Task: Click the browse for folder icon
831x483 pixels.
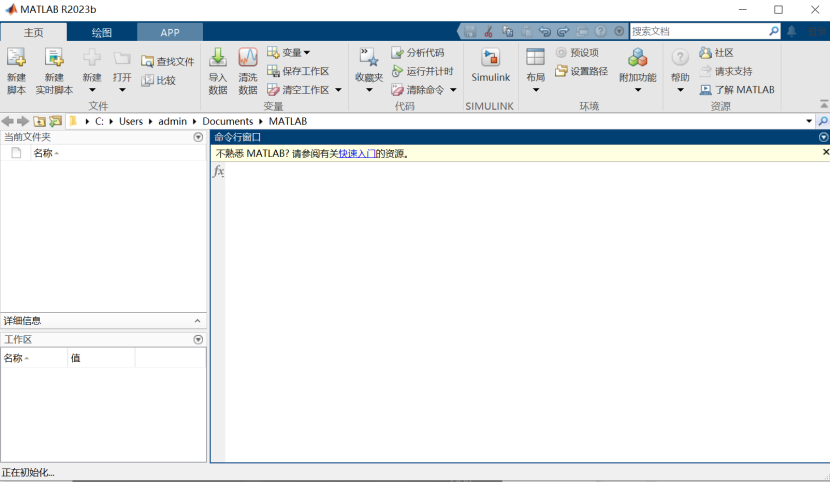Action: (56, 121)
